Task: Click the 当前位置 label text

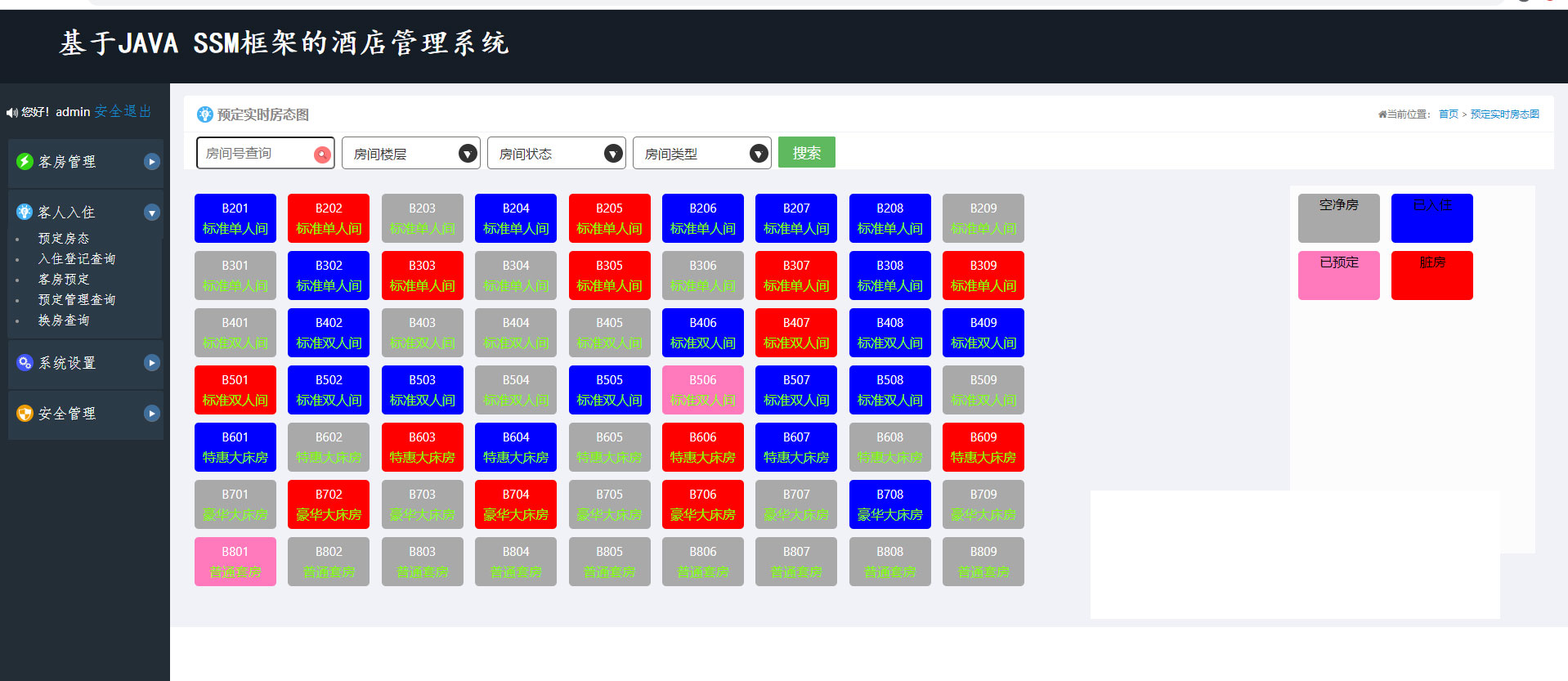Action: 1409,114
